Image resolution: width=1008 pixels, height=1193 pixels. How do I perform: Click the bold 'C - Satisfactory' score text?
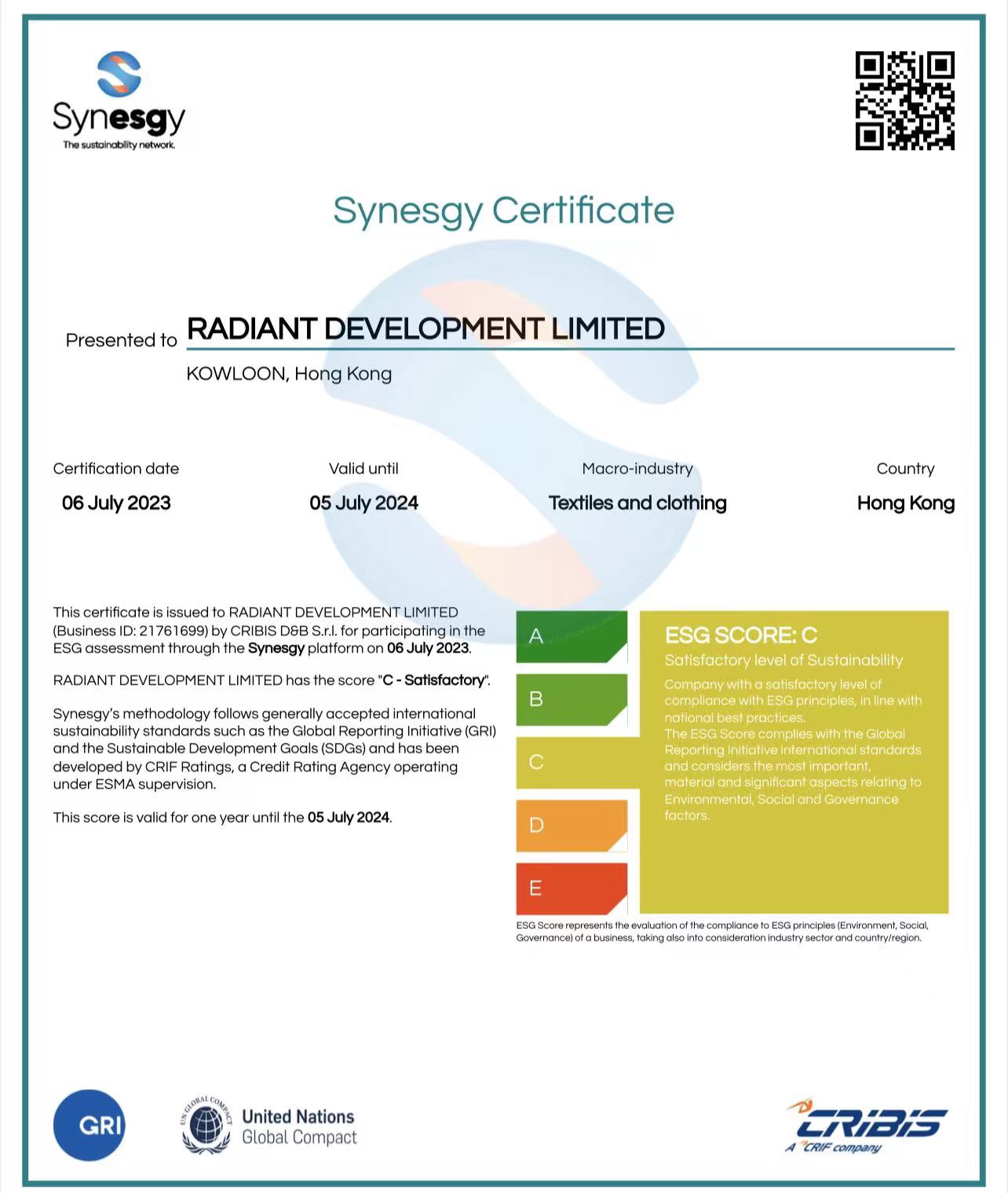(433, 680)
